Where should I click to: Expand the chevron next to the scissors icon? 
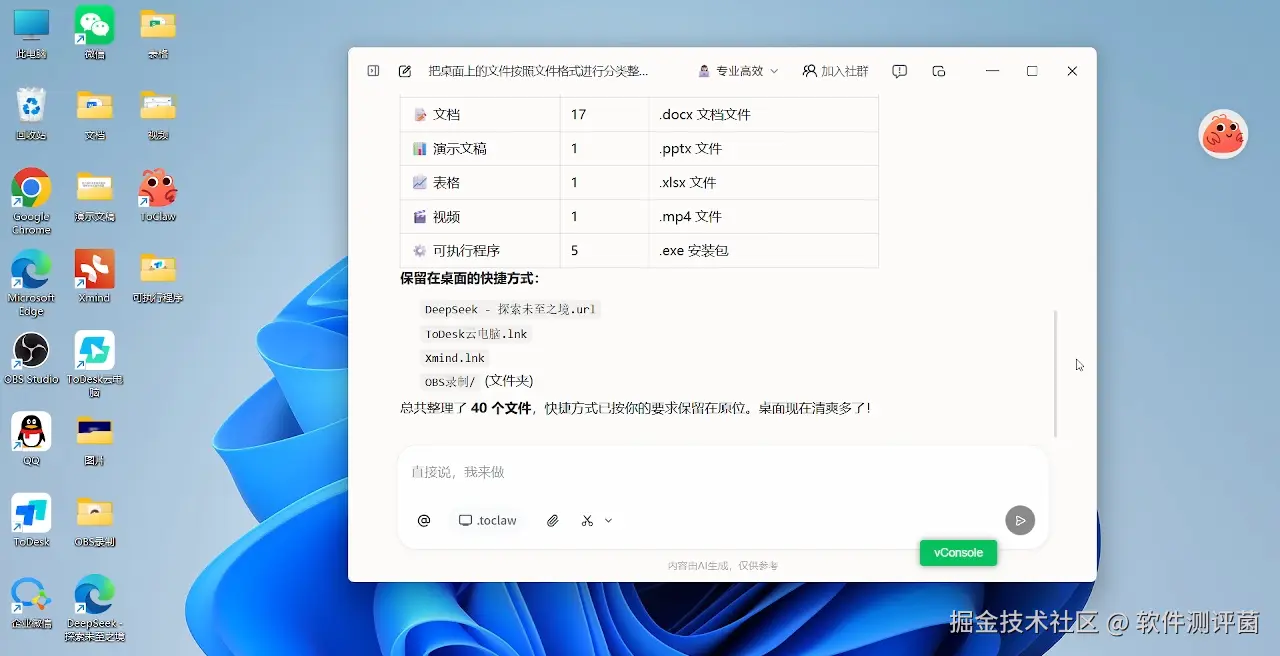coord(609,520)
